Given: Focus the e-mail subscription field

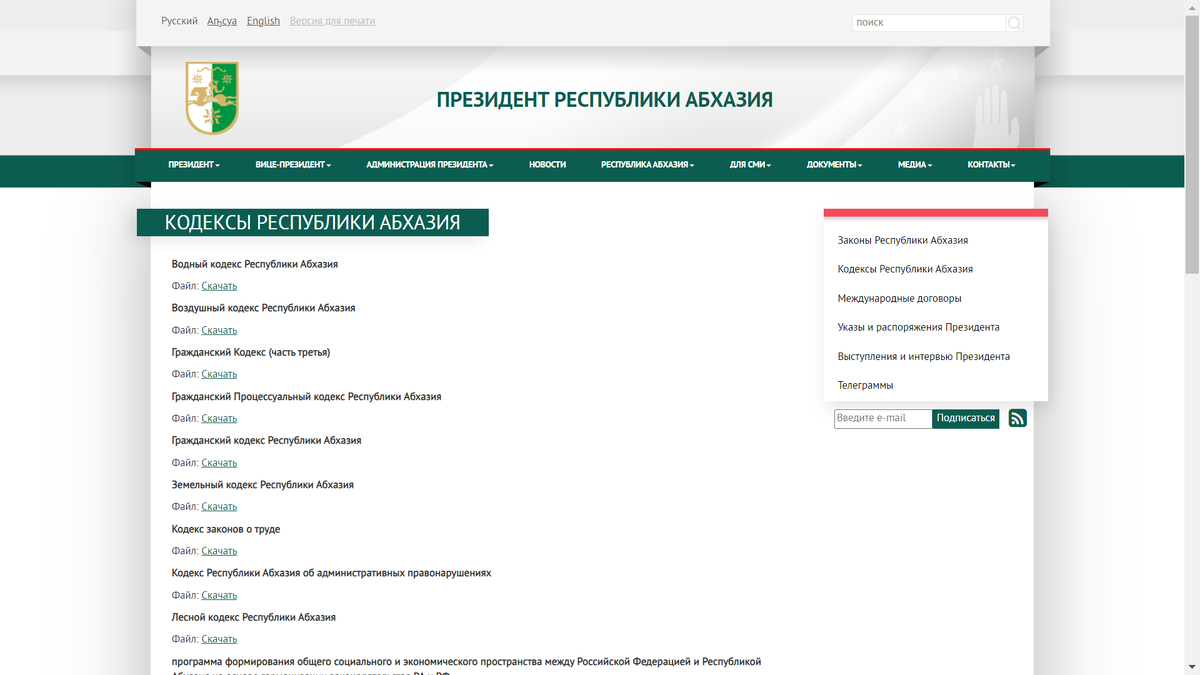Looking at the screenshot, I should (883, 418).
